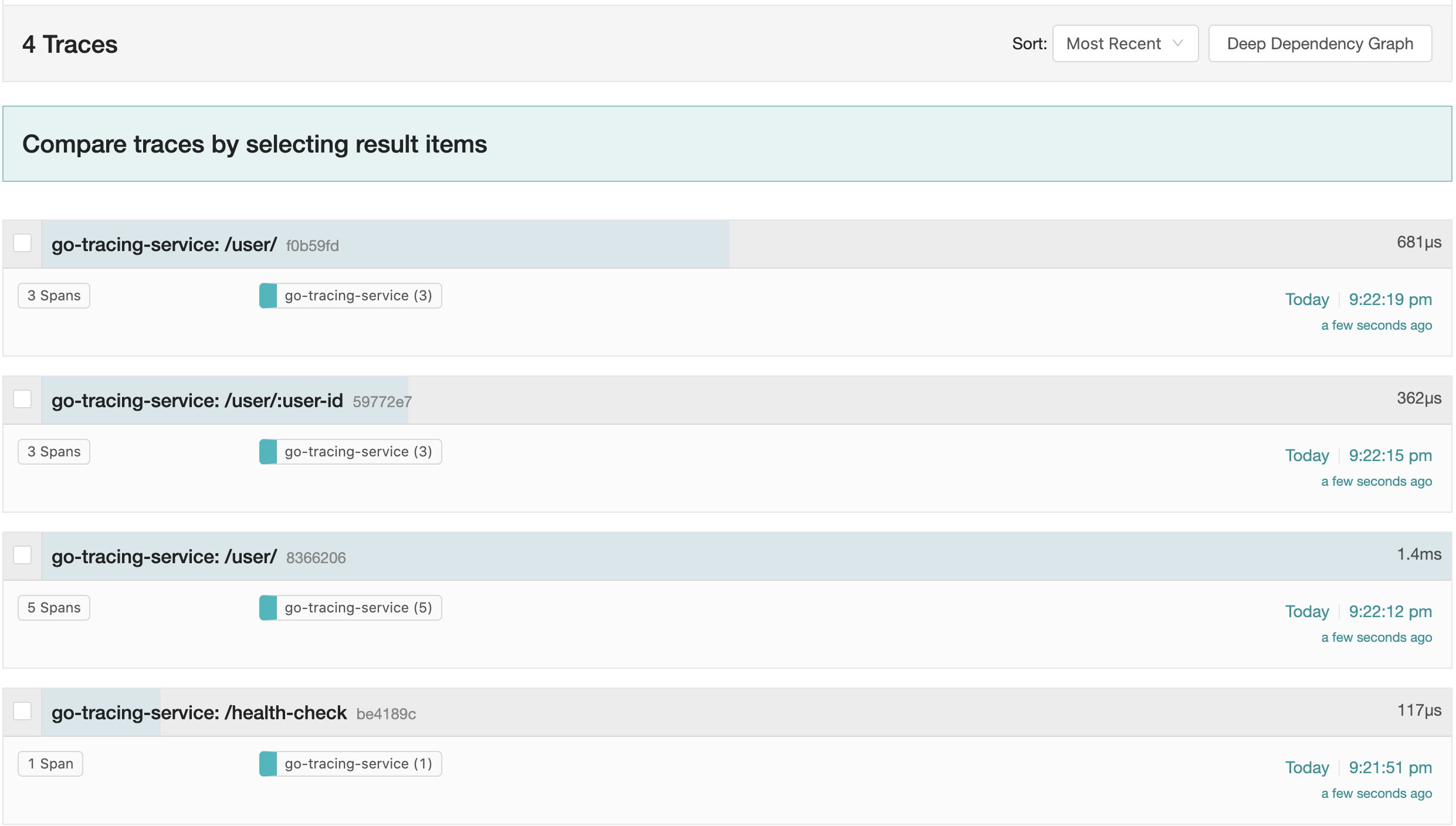Viewport: 1456px width, 826px height.
Task: Toggle the /health-check trace checkbox
Action: [x=22, y=711]
